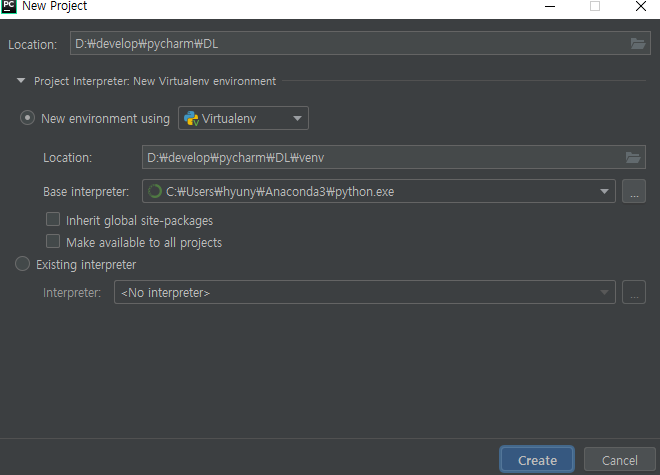This screenshot has width=660, height=475.
Task: Open the Base interpreter dropdown arrow
Action: (x=604, y=192)
